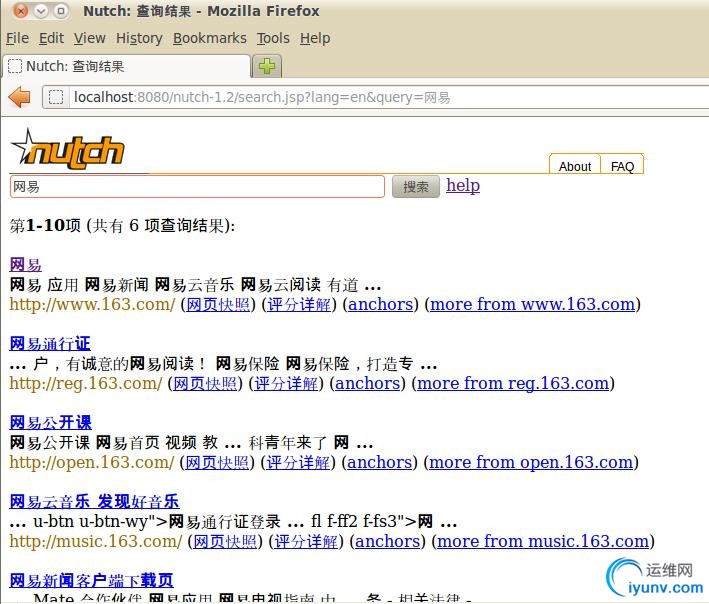Click the http://www.163.com/ URL text
709x604 pixels.
tap(92, 305)
